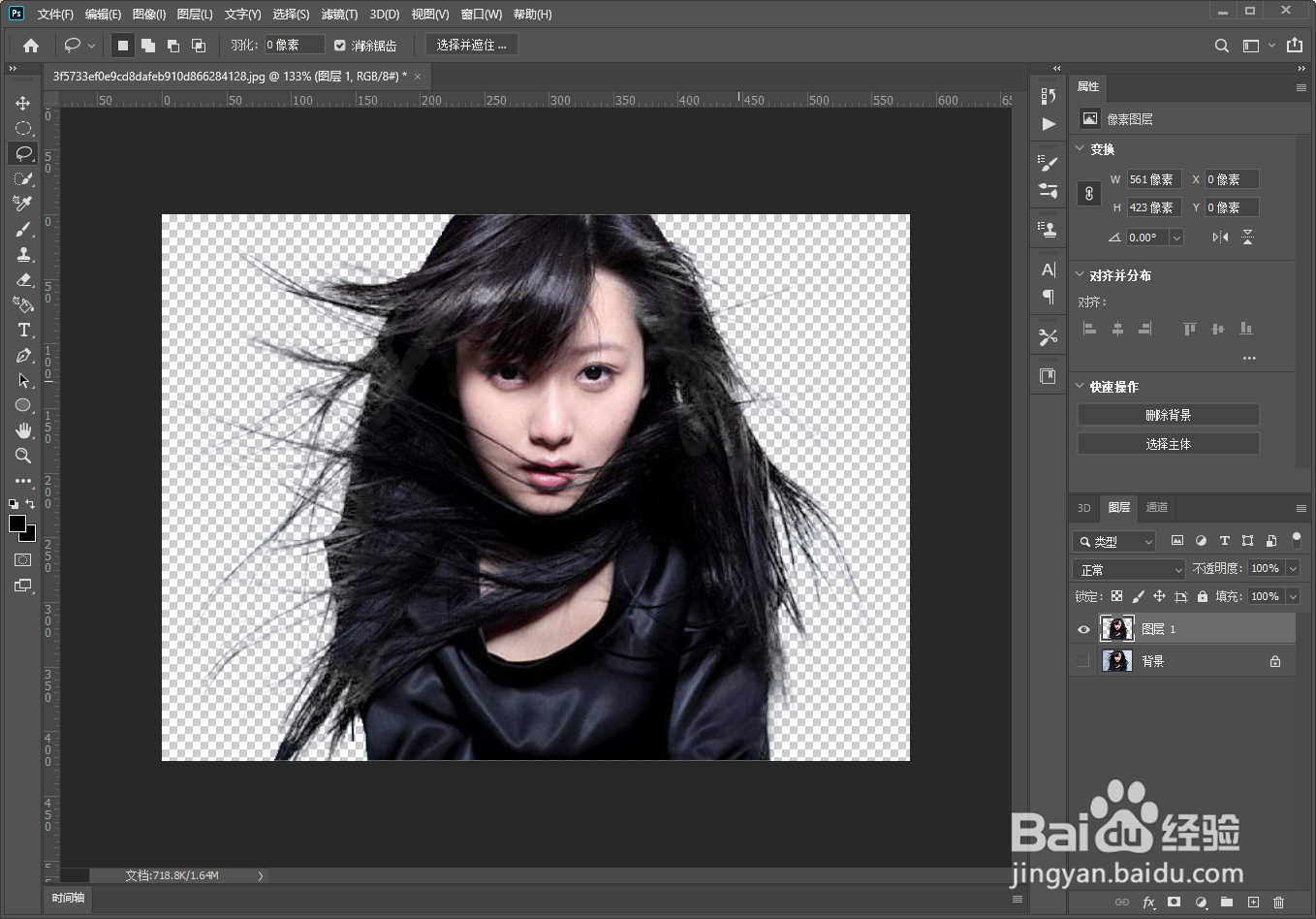
Task: Open the Paragraph panel icon
Action: [1049, 297]
